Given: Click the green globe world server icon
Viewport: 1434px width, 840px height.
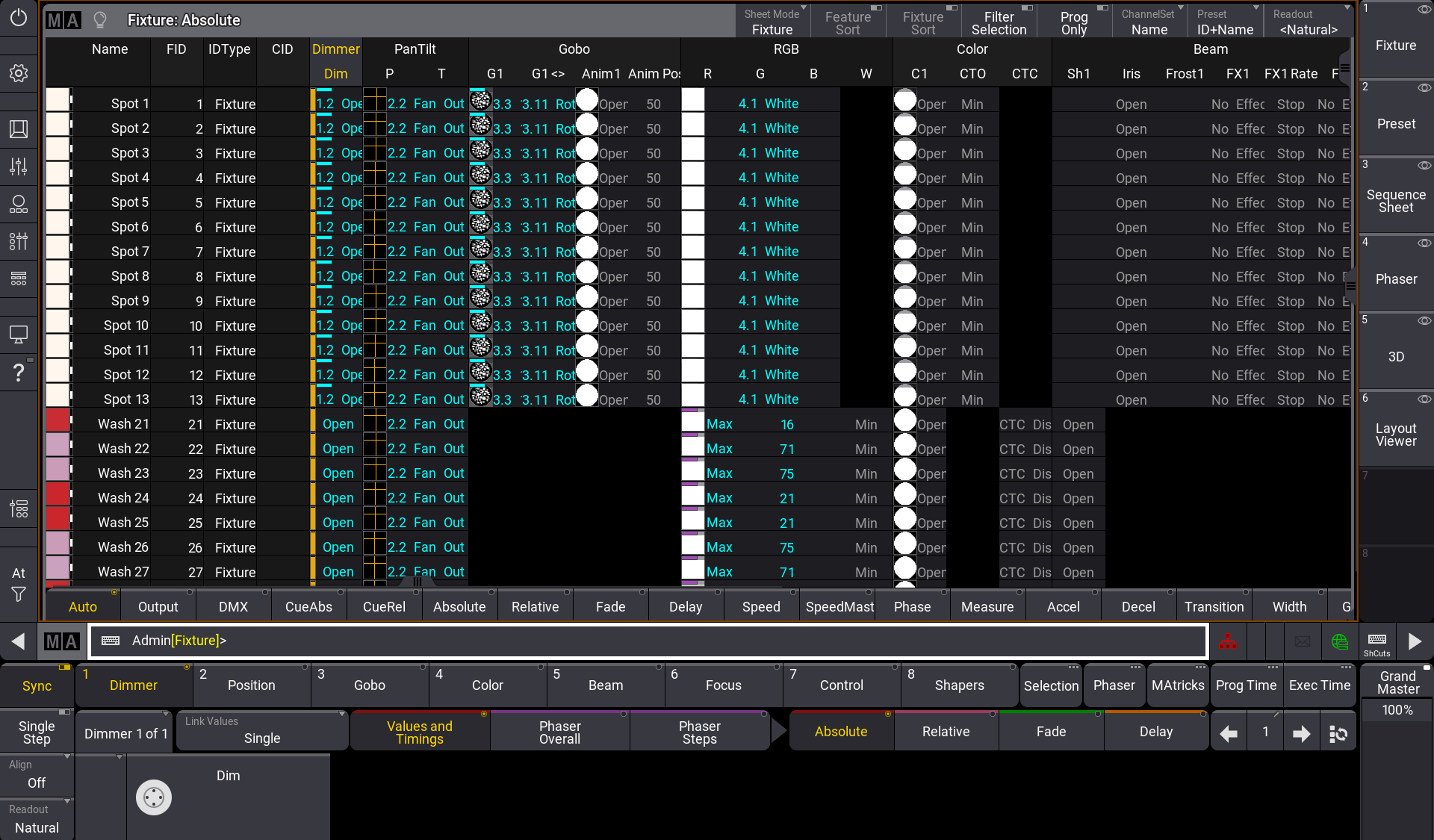Looking at the screenshot, I should pos(1339,641).
